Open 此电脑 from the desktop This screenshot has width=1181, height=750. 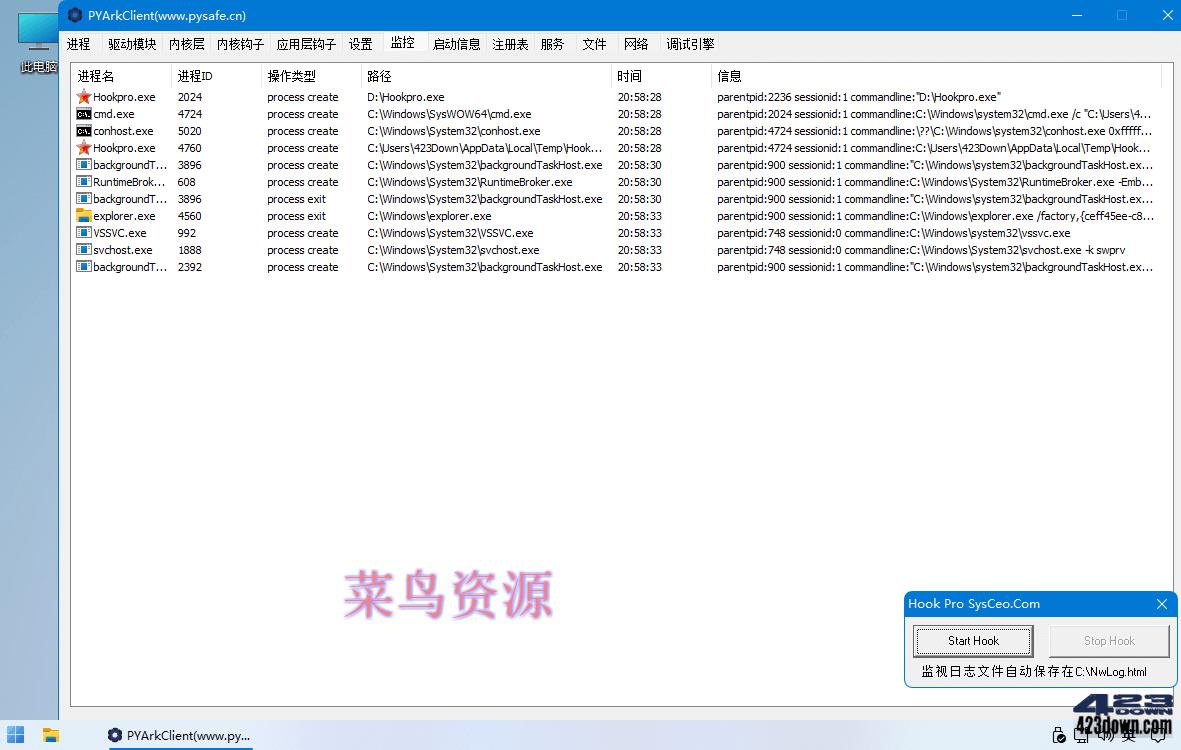37,38
